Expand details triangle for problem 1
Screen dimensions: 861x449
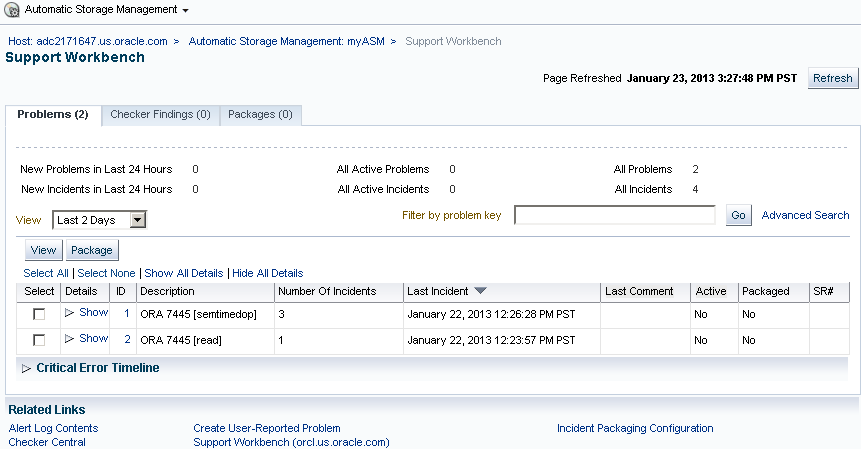[69, 313]
